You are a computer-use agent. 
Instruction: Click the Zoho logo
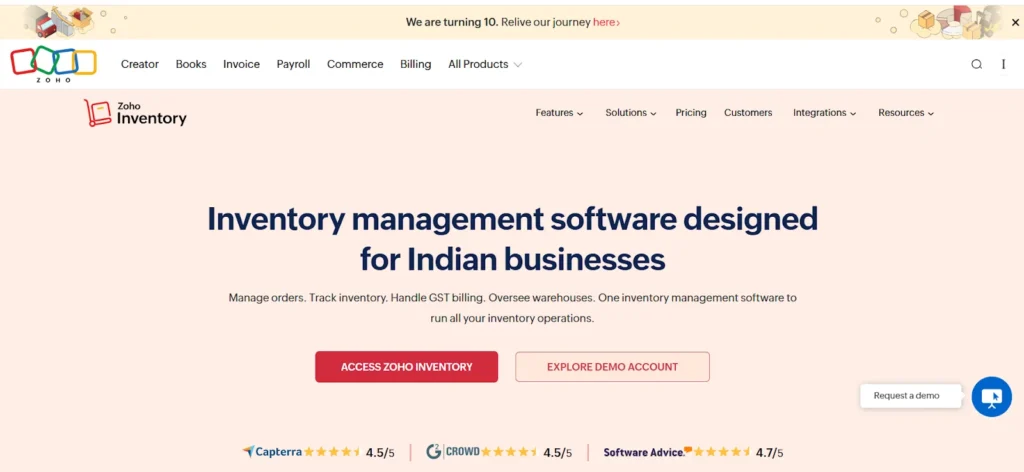coord(53,64)
